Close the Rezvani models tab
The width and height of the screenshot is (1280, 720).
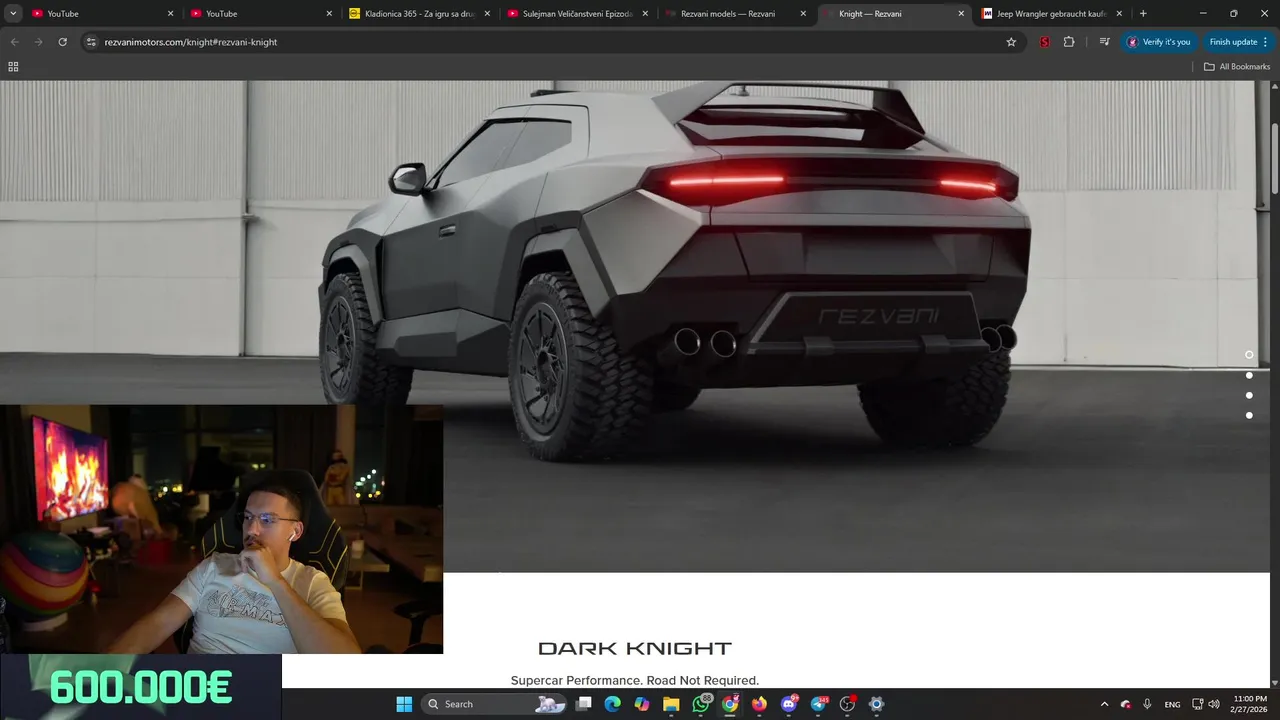(803, 14)
